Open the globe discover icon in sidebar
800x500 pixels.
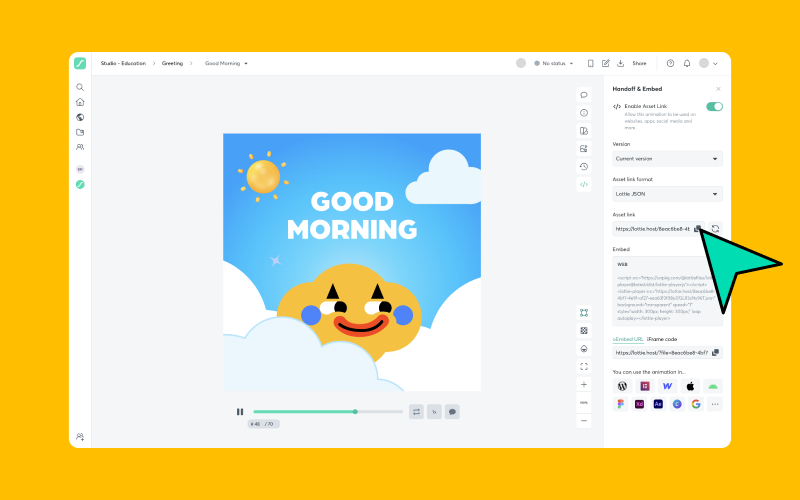[80, 117]
